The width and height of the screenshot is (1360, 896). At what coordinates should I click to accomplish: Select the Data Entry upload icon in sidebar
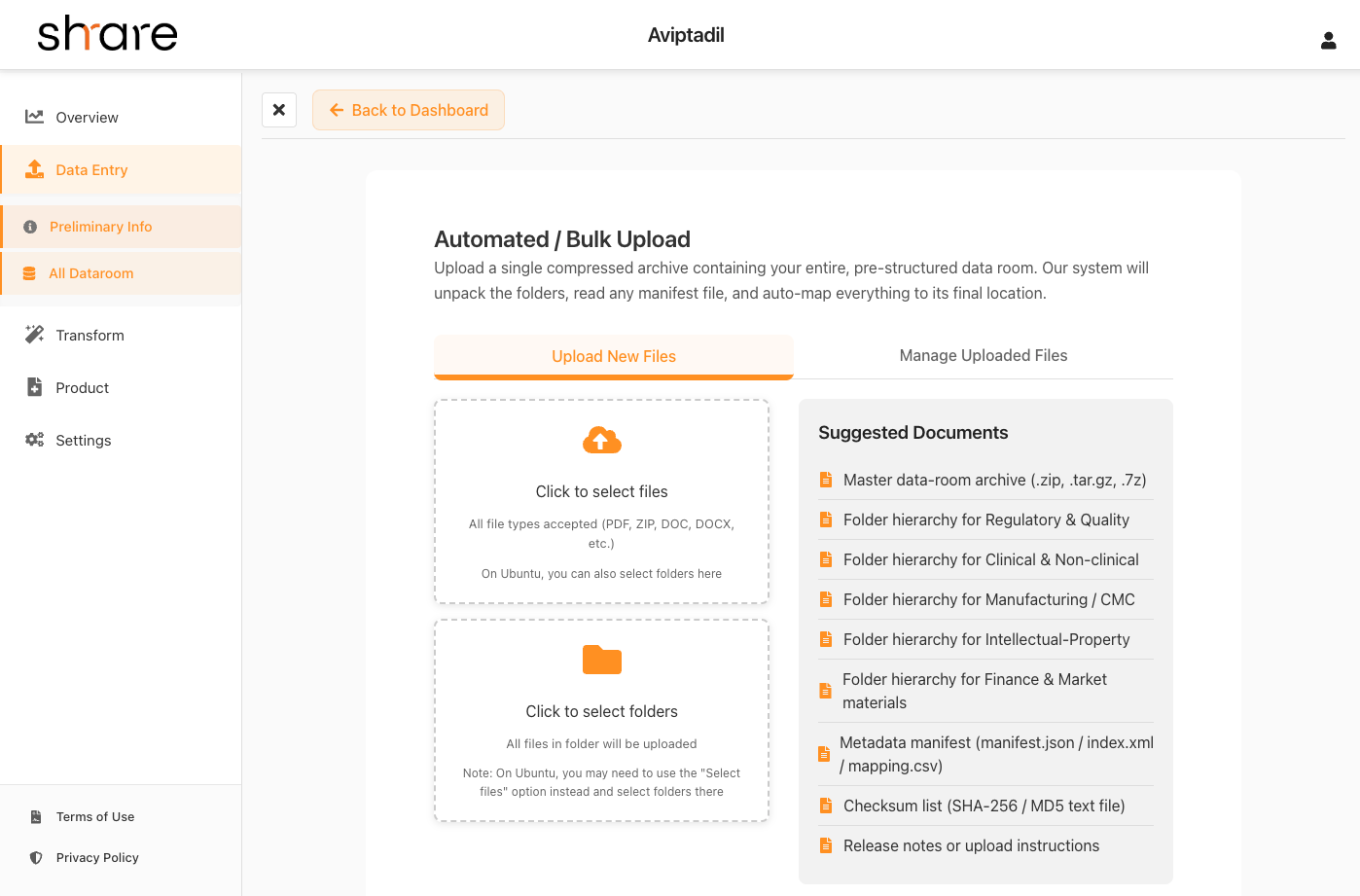pos(35,168)
